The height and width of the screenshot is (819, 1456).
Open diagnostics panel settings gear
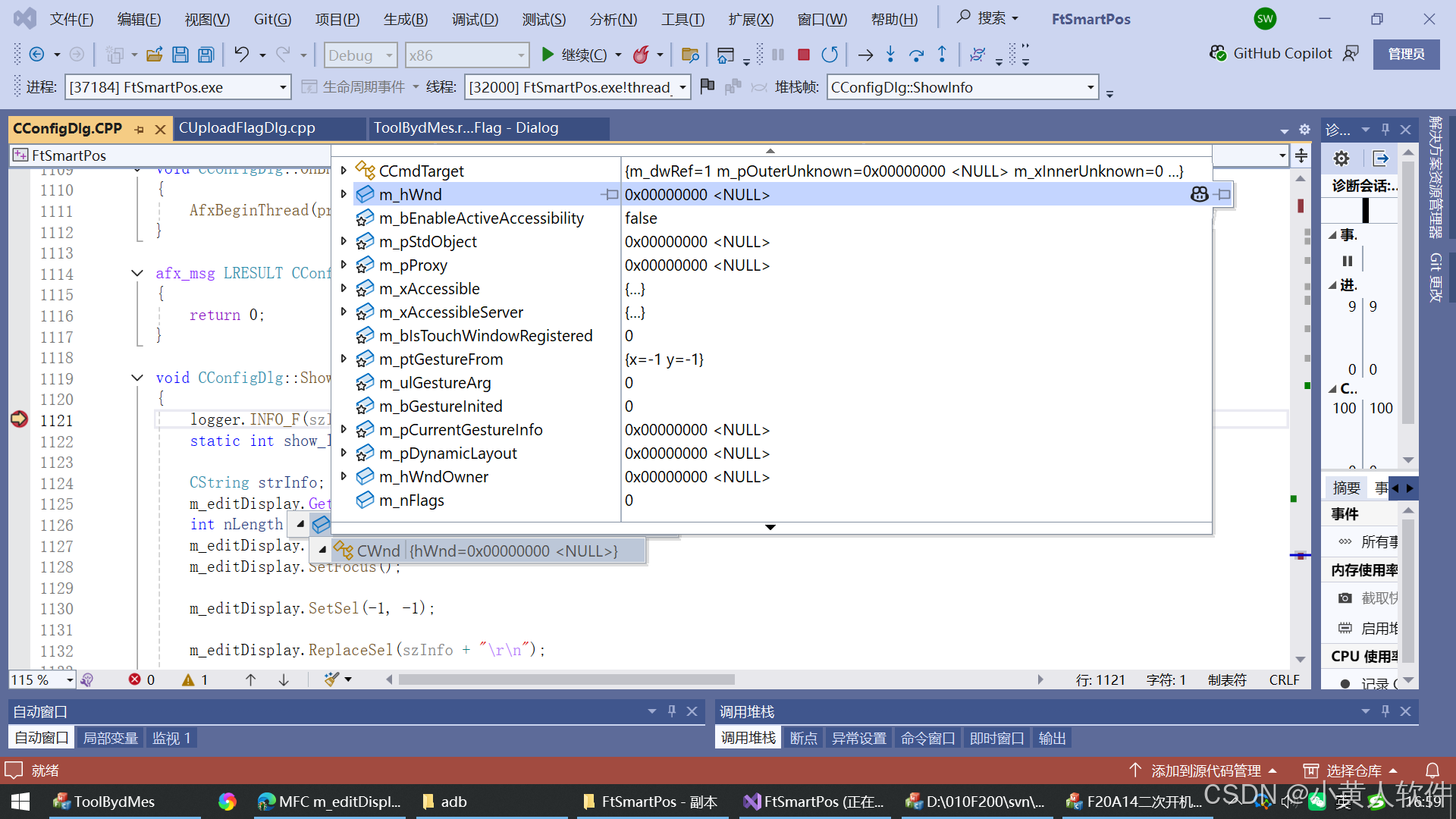1341,158
